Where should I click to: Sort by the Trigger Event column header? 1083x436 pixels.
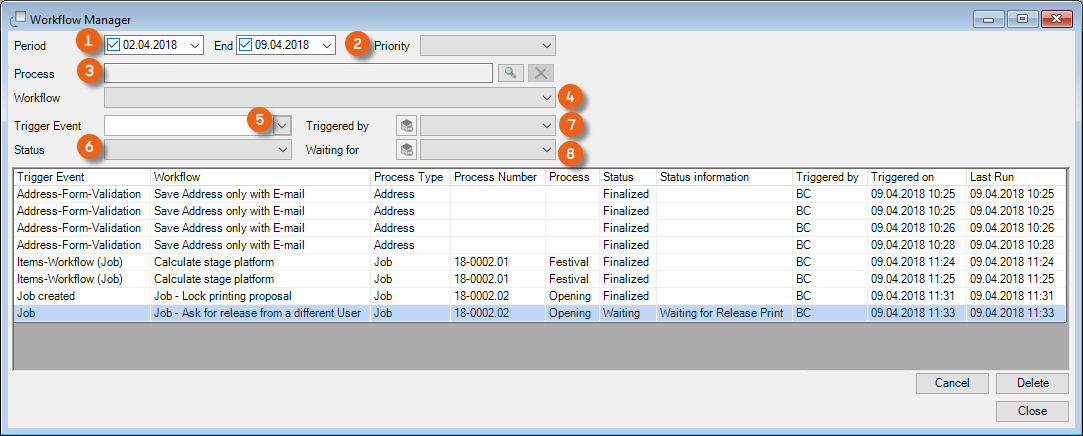click(x=80, y=177)
